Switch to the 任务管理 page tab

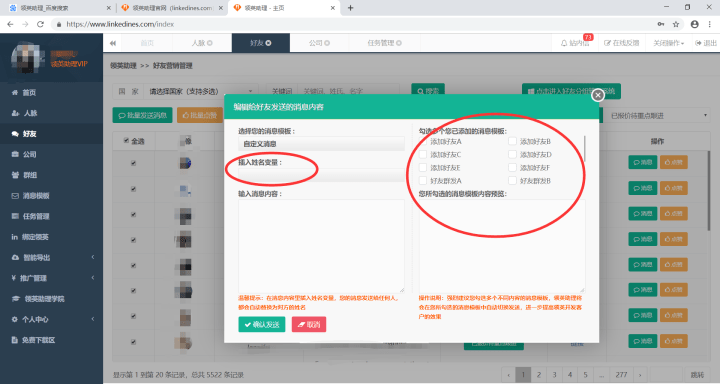[x=384, y=43]
